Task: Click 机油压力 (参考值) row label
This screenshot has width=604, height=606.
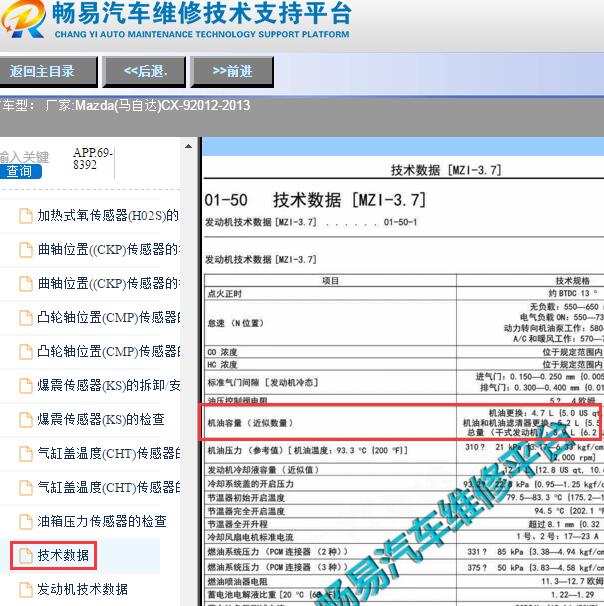Action: click(x=308, y=451)
